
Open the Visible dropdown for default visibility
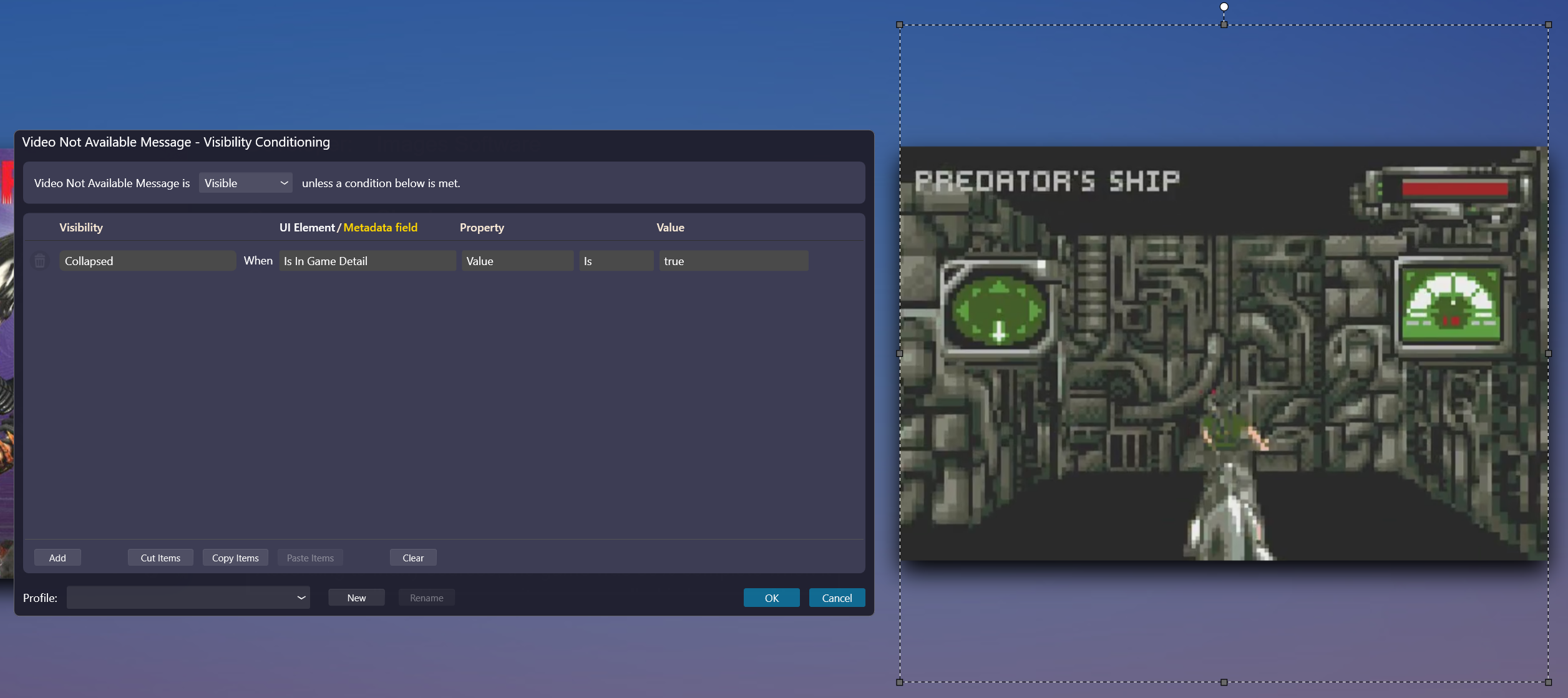(x=246, y=183)
